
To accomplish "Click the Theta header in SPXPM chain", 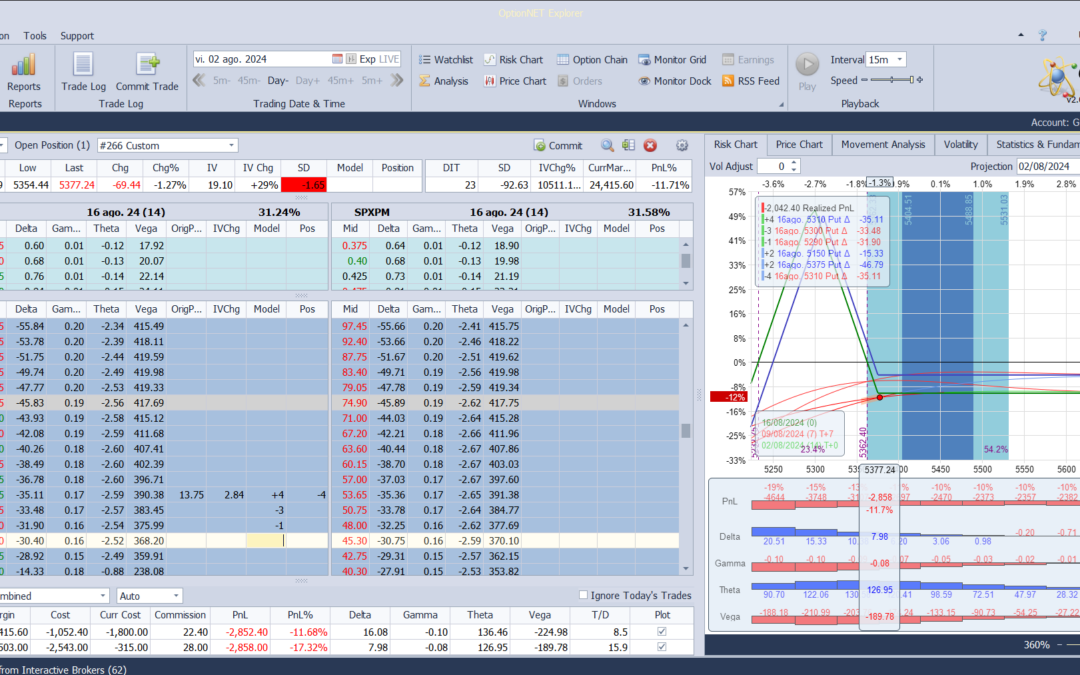I will [x=464, y=228].
